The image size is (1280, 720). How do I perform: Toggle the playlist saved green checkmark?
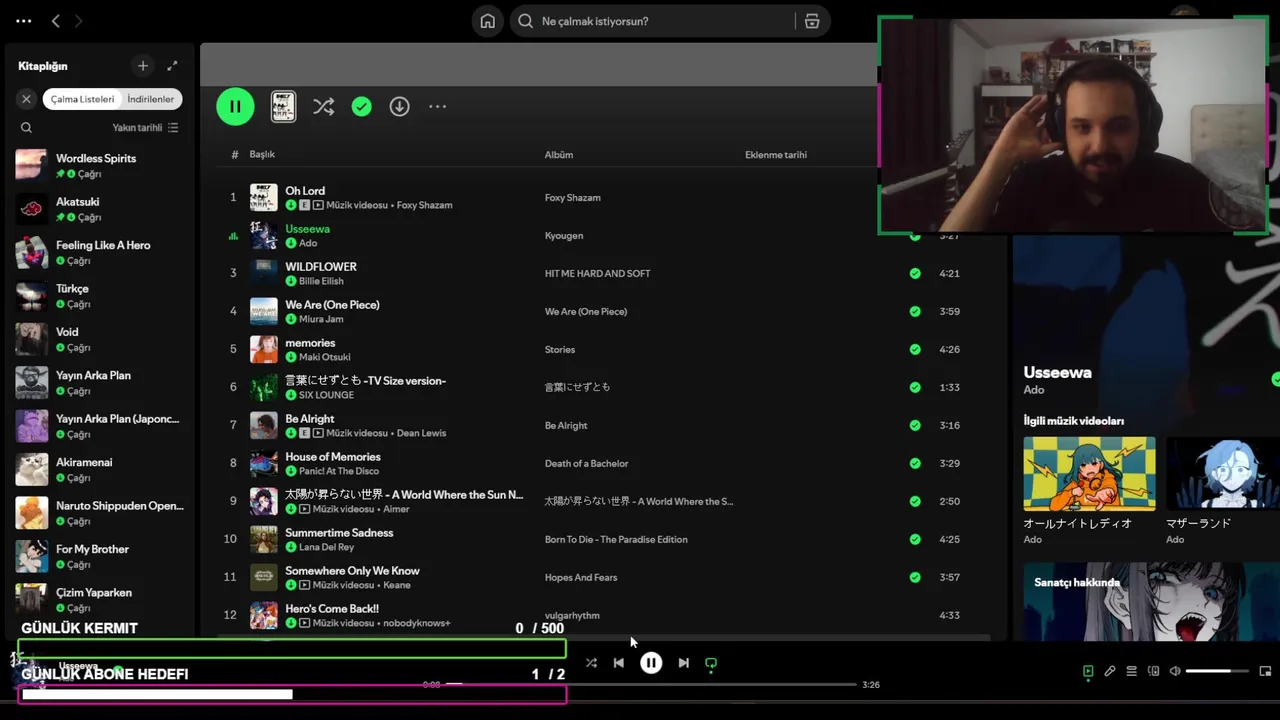pyautogui.click(x=362, y=106)
